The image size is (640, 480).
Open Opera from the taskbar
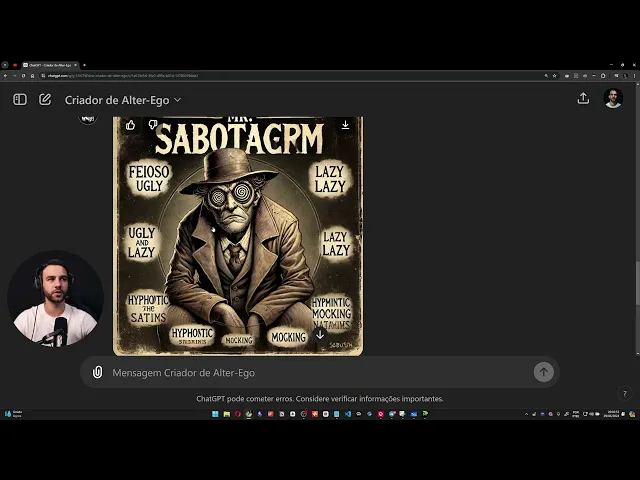click(x=238, y=414)
